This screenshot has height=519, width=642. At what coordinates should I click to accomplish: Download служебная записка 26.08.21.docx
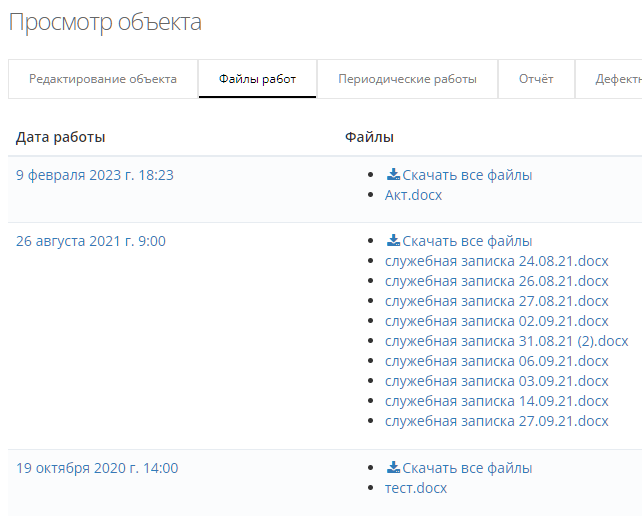point(496,281)
